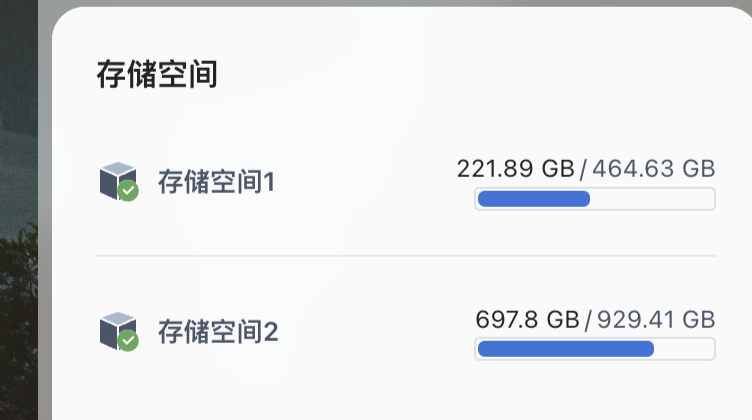Click the 929.41 GB total capacity text
This screenshot has width=752, height=420.
655,319
